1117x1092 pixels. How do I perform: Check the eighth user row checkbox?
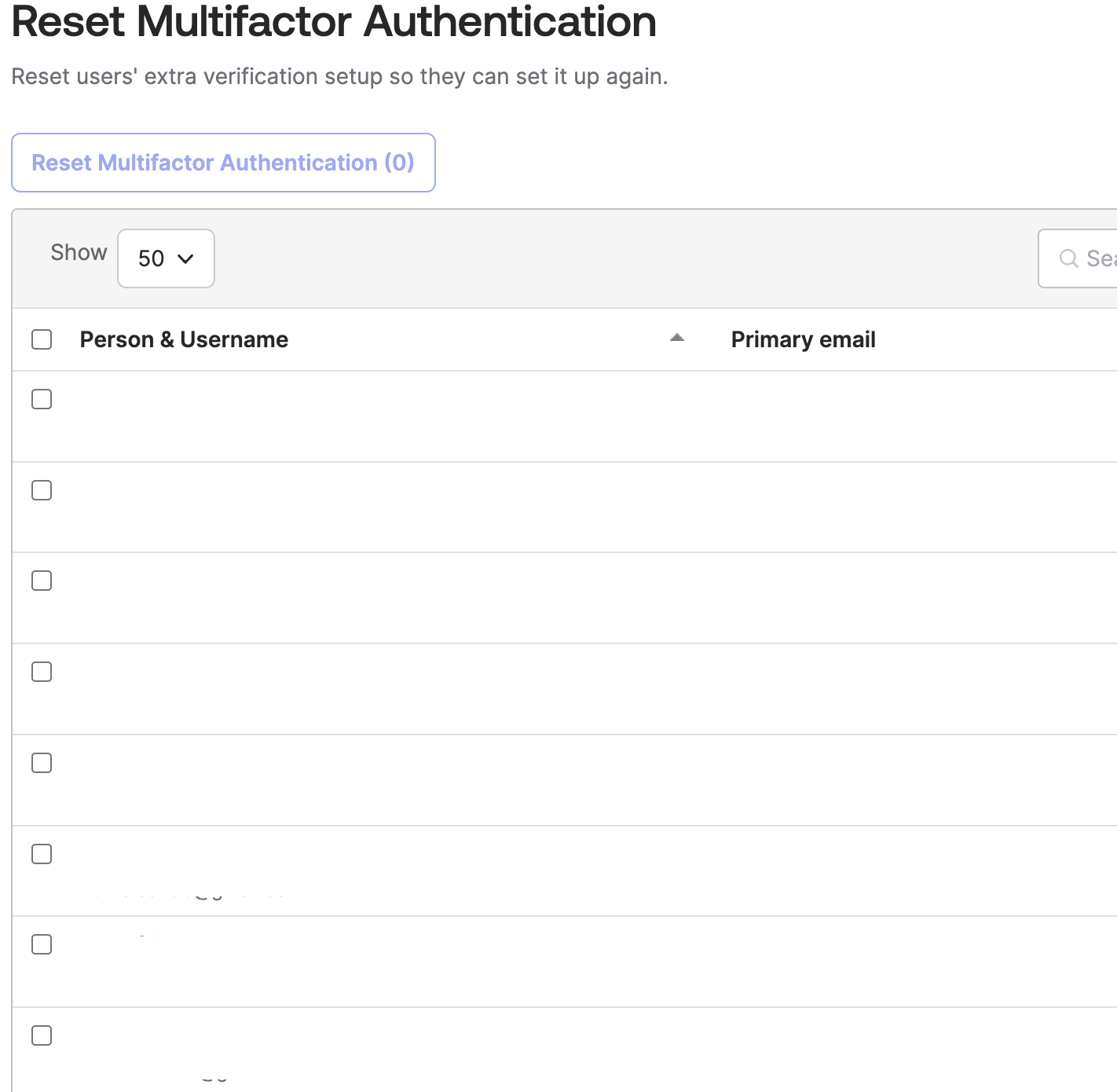(x=42, y=1035)
